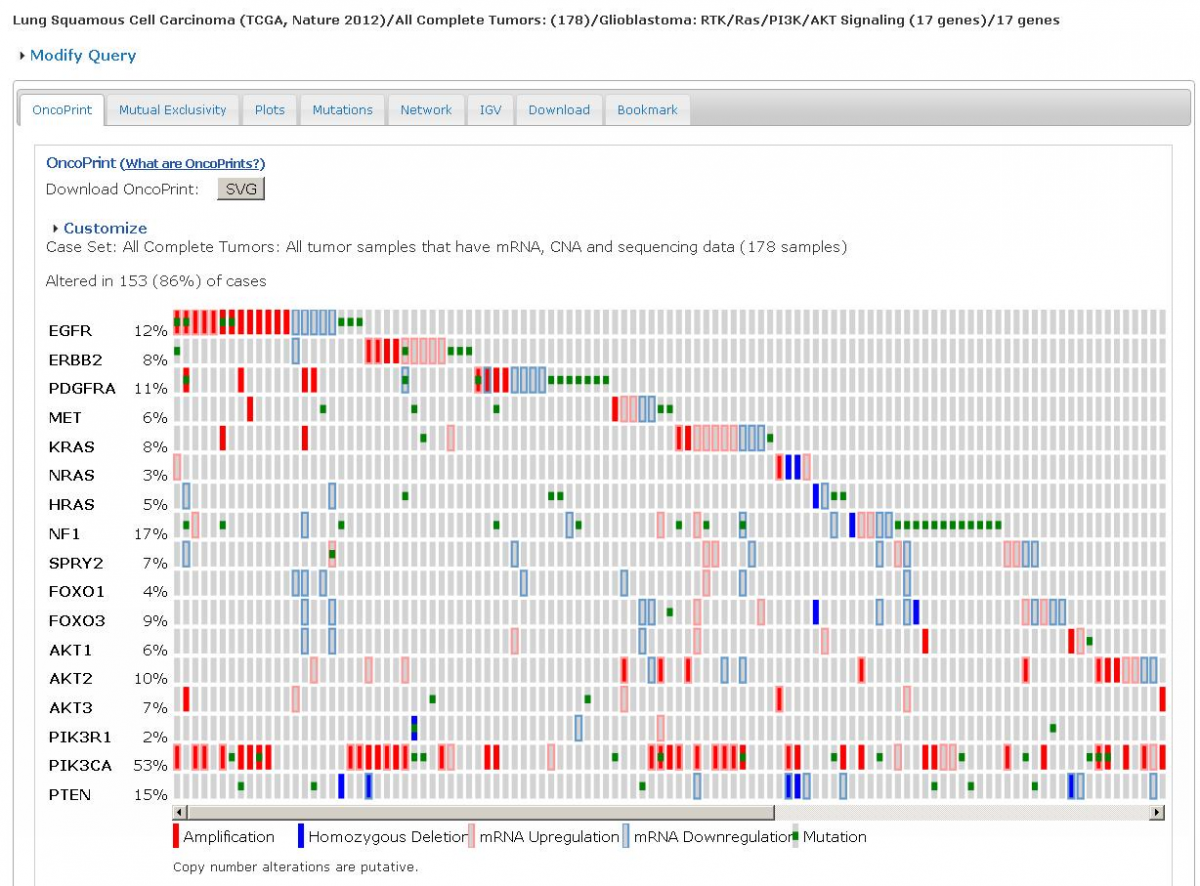Click the red Amplification legend swatch
This screenshot has height=886, width=1200.
pos(177,837)
